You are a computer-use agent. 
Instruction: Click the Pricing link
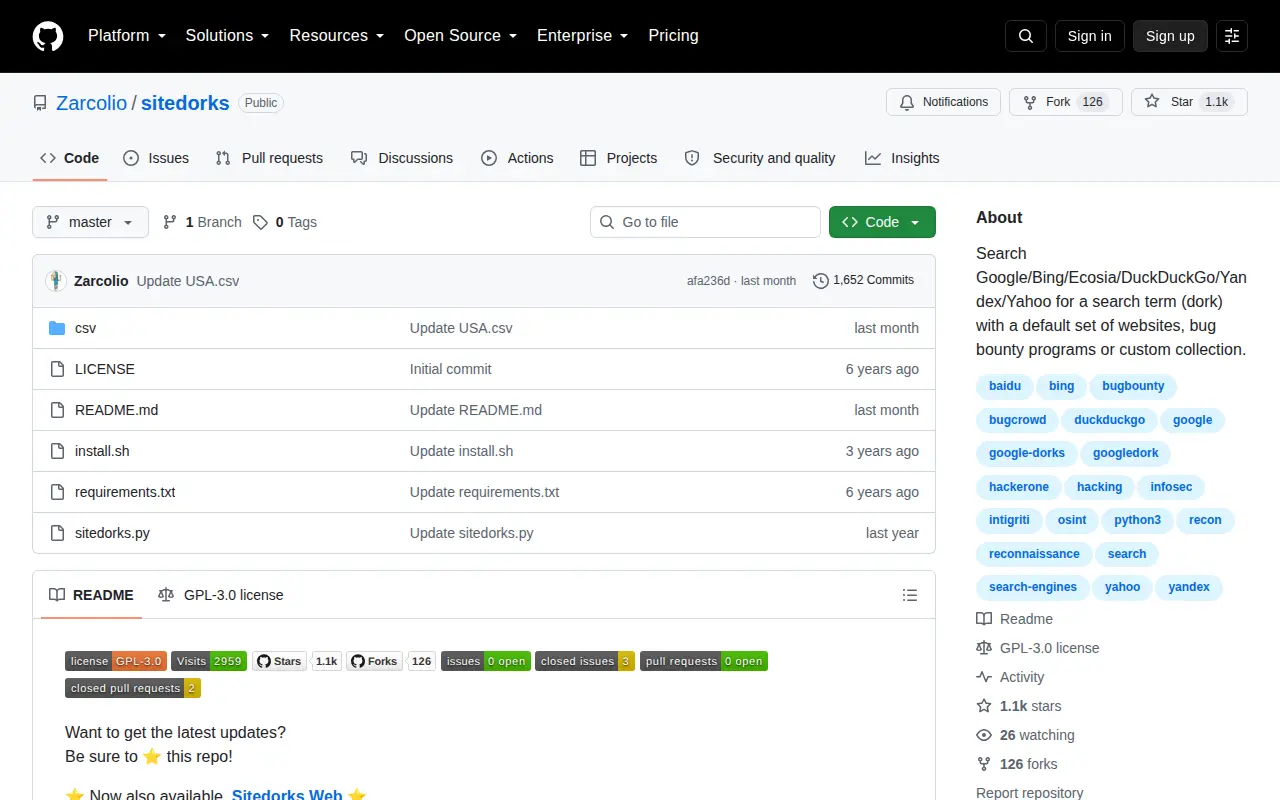pos(673,36)
